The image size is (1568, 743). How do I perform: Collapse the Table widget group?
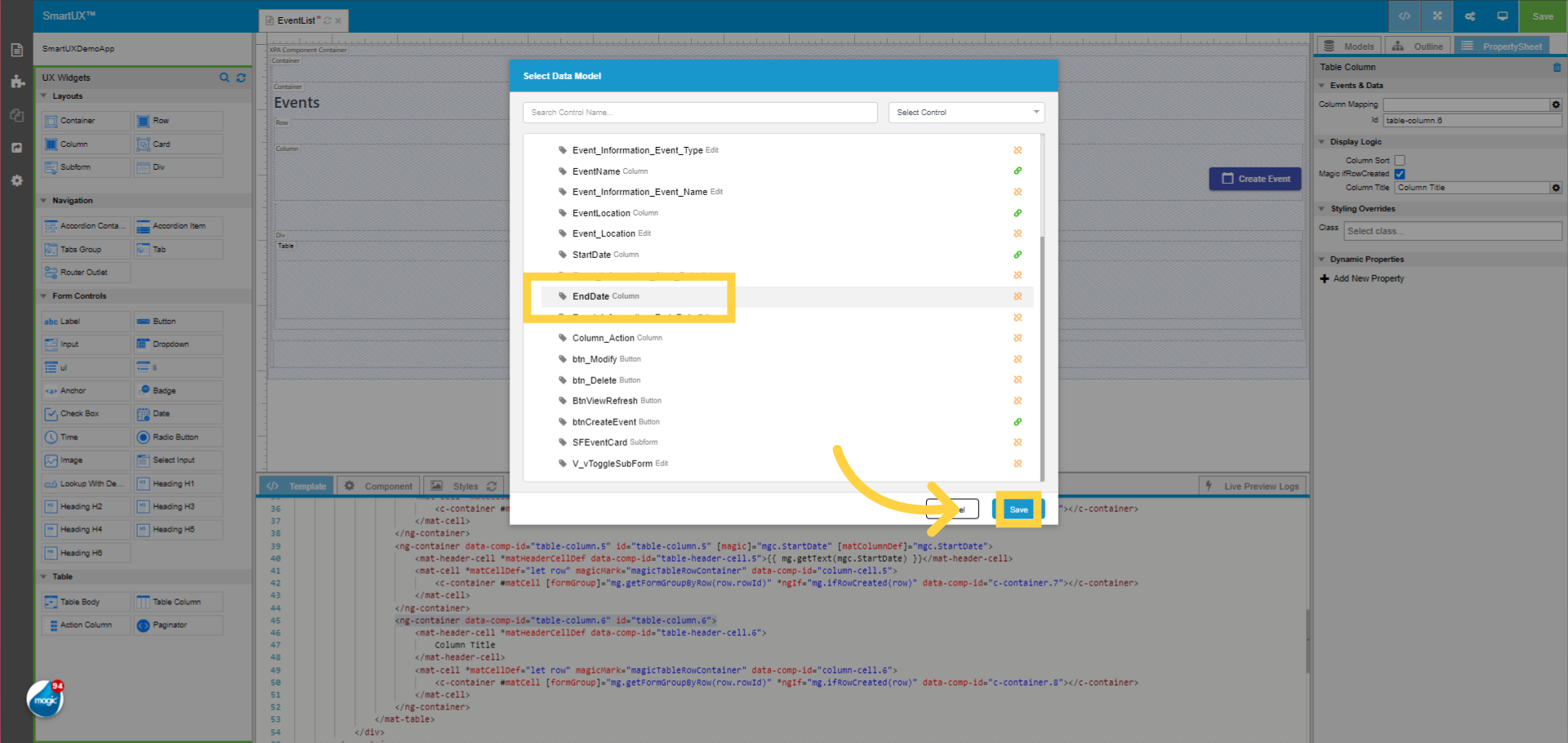44,577
